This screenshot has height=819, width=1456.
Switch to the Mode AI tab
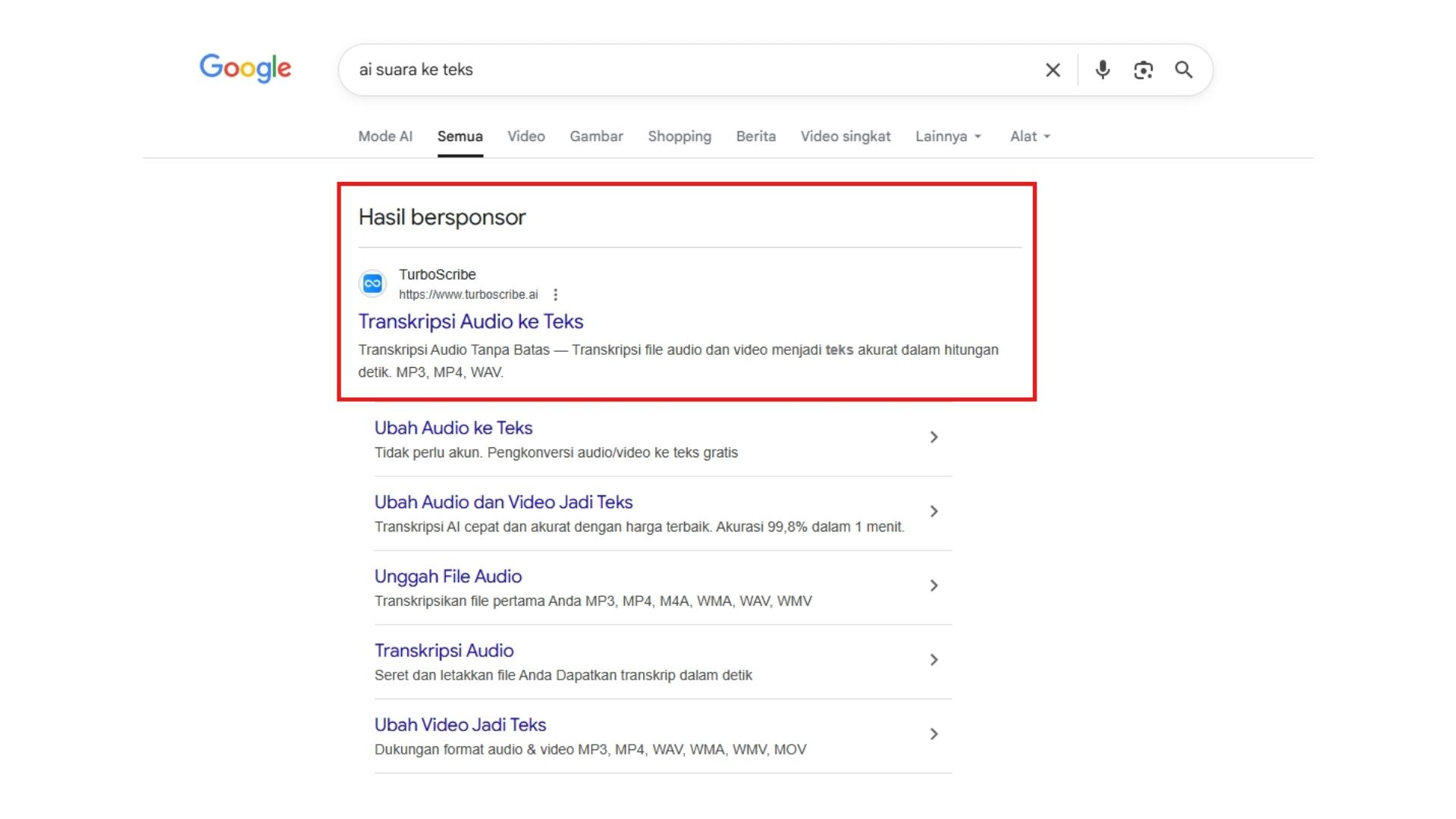tap(385, 136)
